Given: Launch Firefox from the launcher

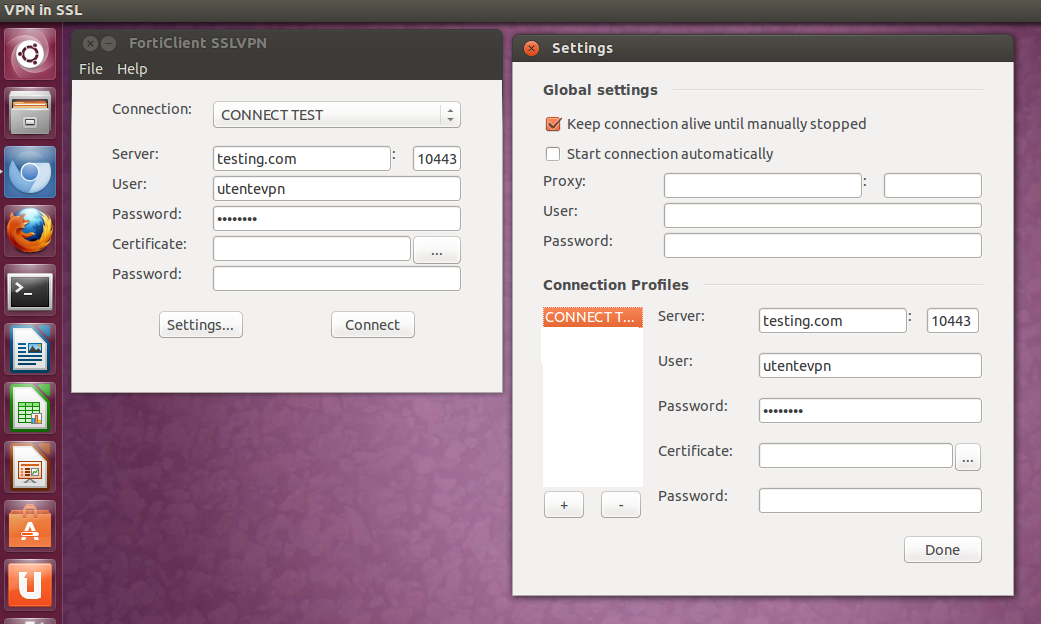Looking at the screenshot, I should 32,232.
